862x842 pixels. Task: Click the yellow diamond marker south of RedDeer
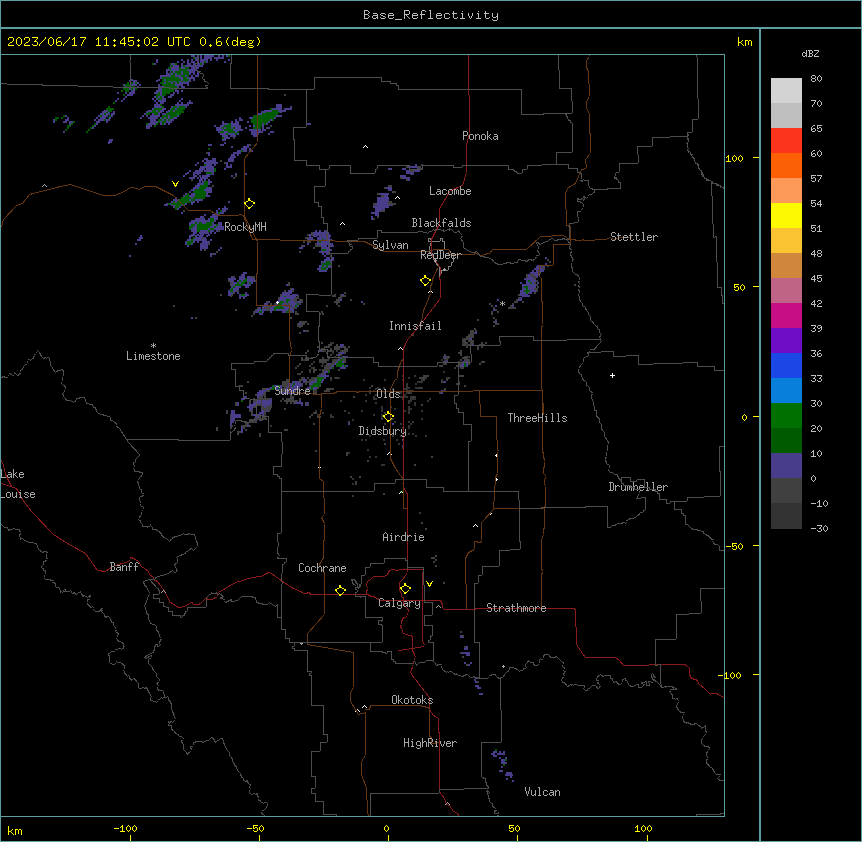tap(426, 281)
